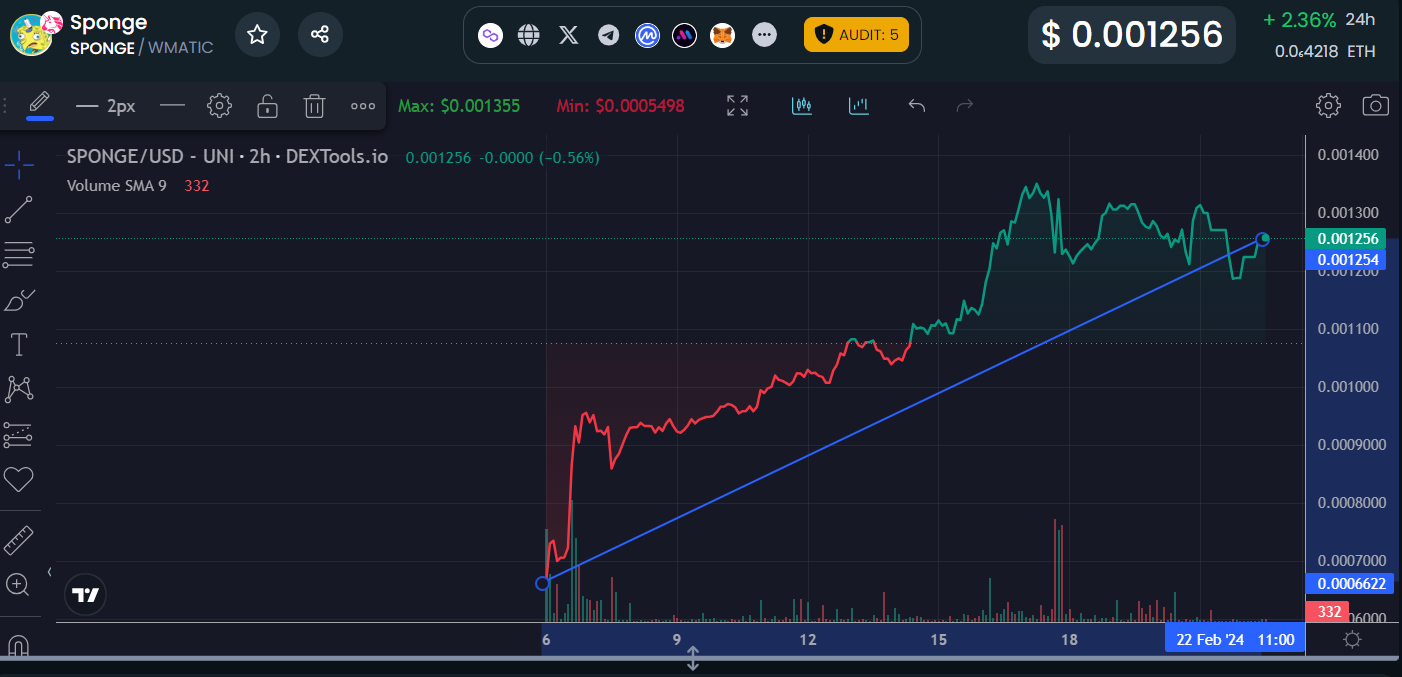Visit the project website globe icon
The height and width of the screenshot is (677, 1402).
529,35
